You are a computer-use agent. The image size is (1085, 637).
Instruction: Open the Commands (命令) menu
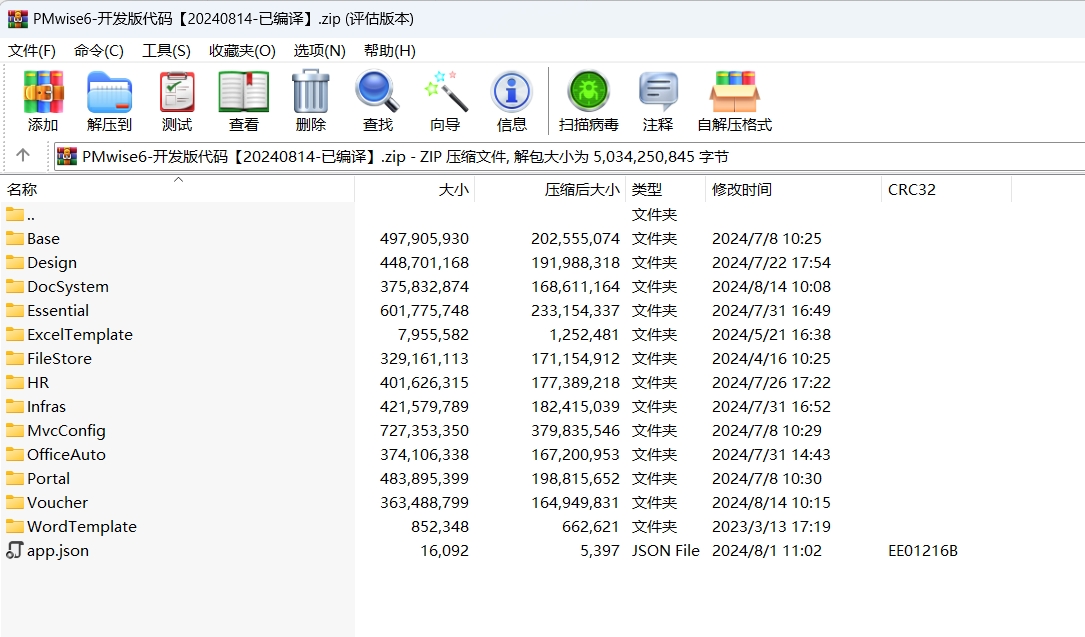click(x=99, y=50)
